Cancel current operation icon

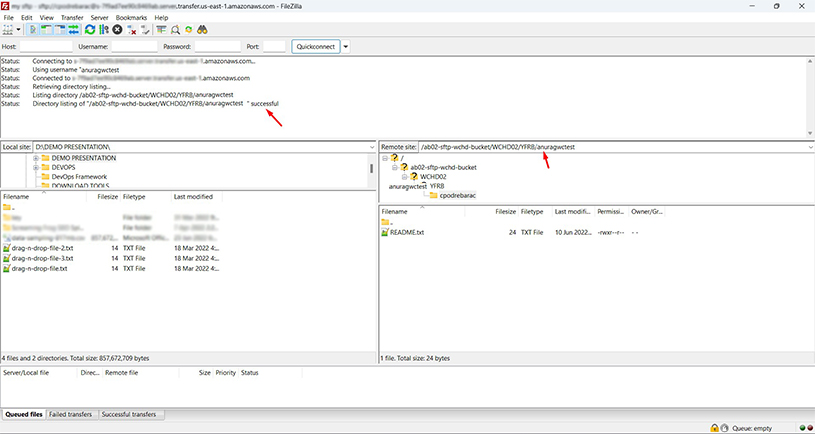(x=117, y=30)
